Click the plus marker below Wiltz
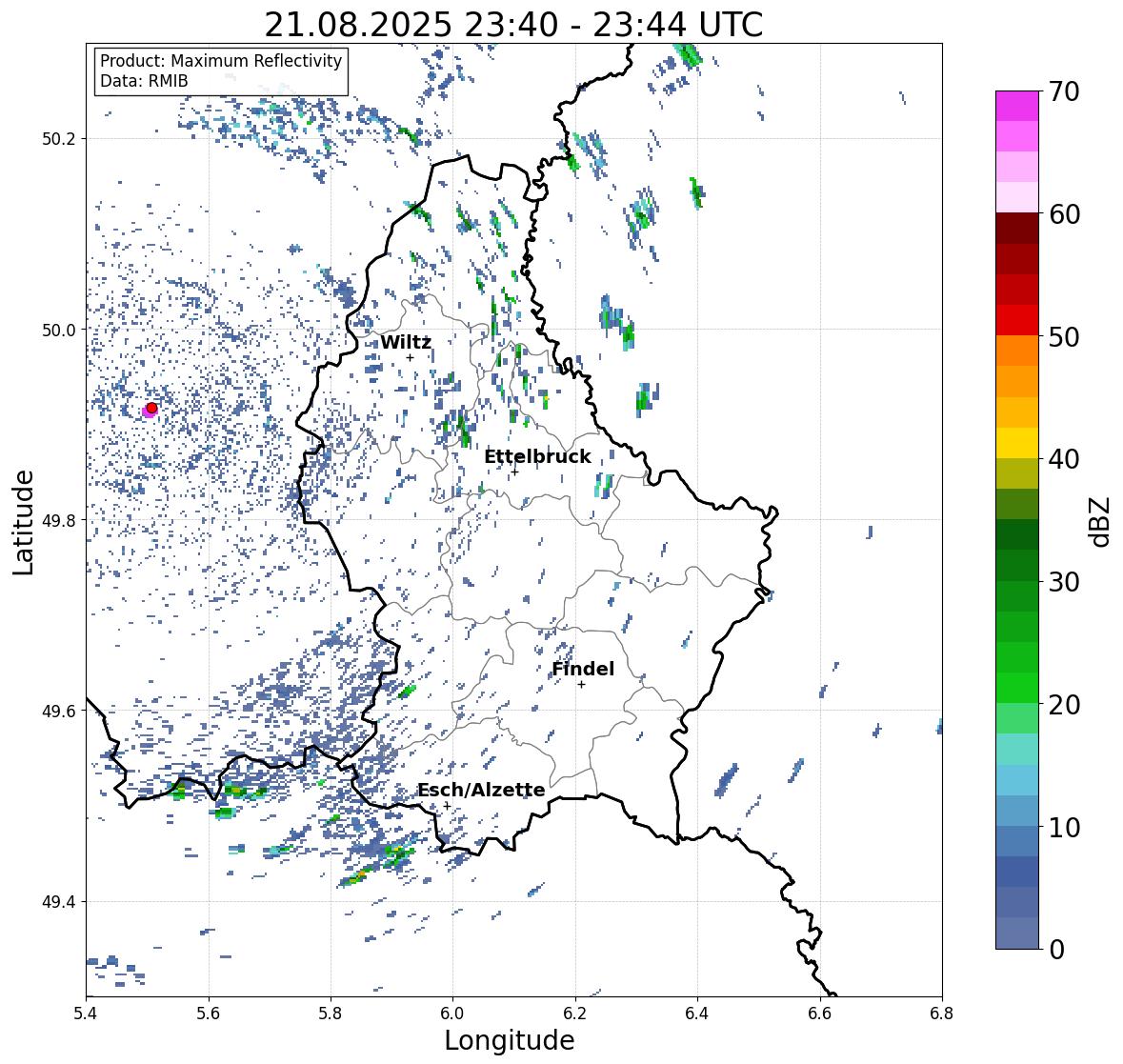The image size is (1123, 1064). pyautogui.click(x=410, y=358)
